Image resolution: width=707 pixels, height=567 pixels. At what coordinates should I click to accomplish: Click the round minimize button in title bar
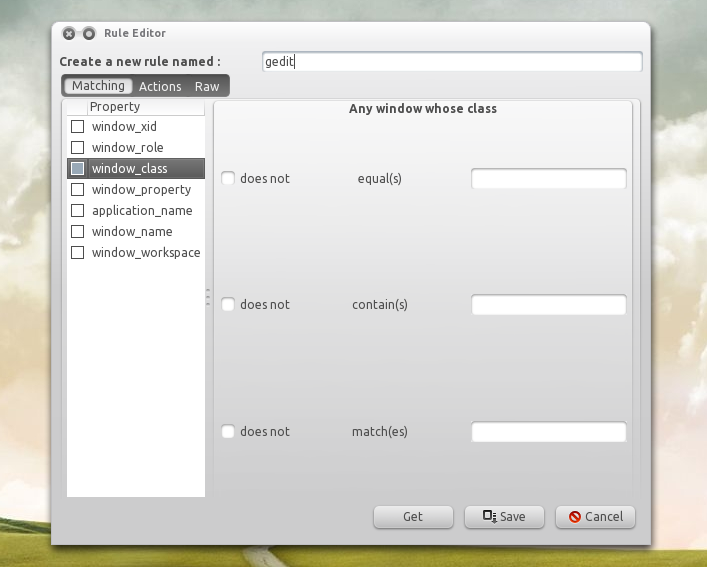(89, 33)
